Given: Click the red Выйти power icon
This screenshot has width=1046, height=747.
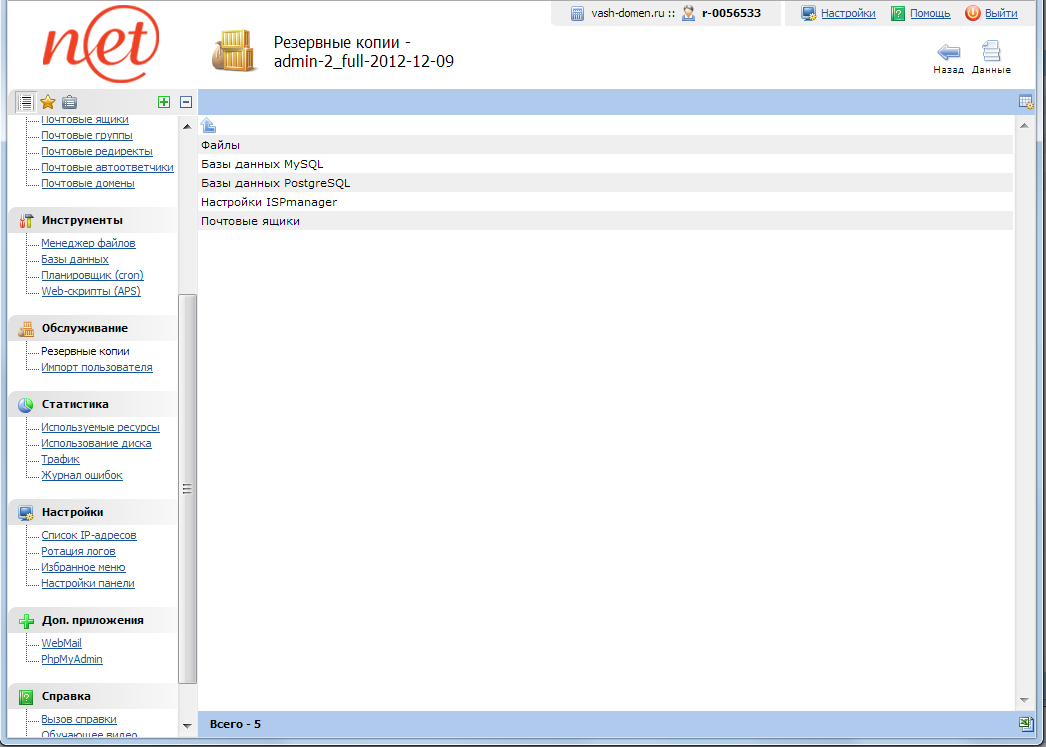Looking at the screenshot, I should (x=972, y=13).
